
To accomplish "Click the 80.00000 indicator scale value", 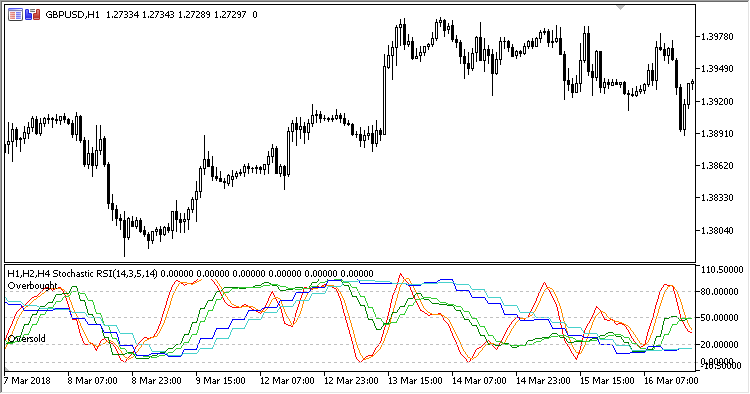I will pyautogui.click(x=719, y=292).
